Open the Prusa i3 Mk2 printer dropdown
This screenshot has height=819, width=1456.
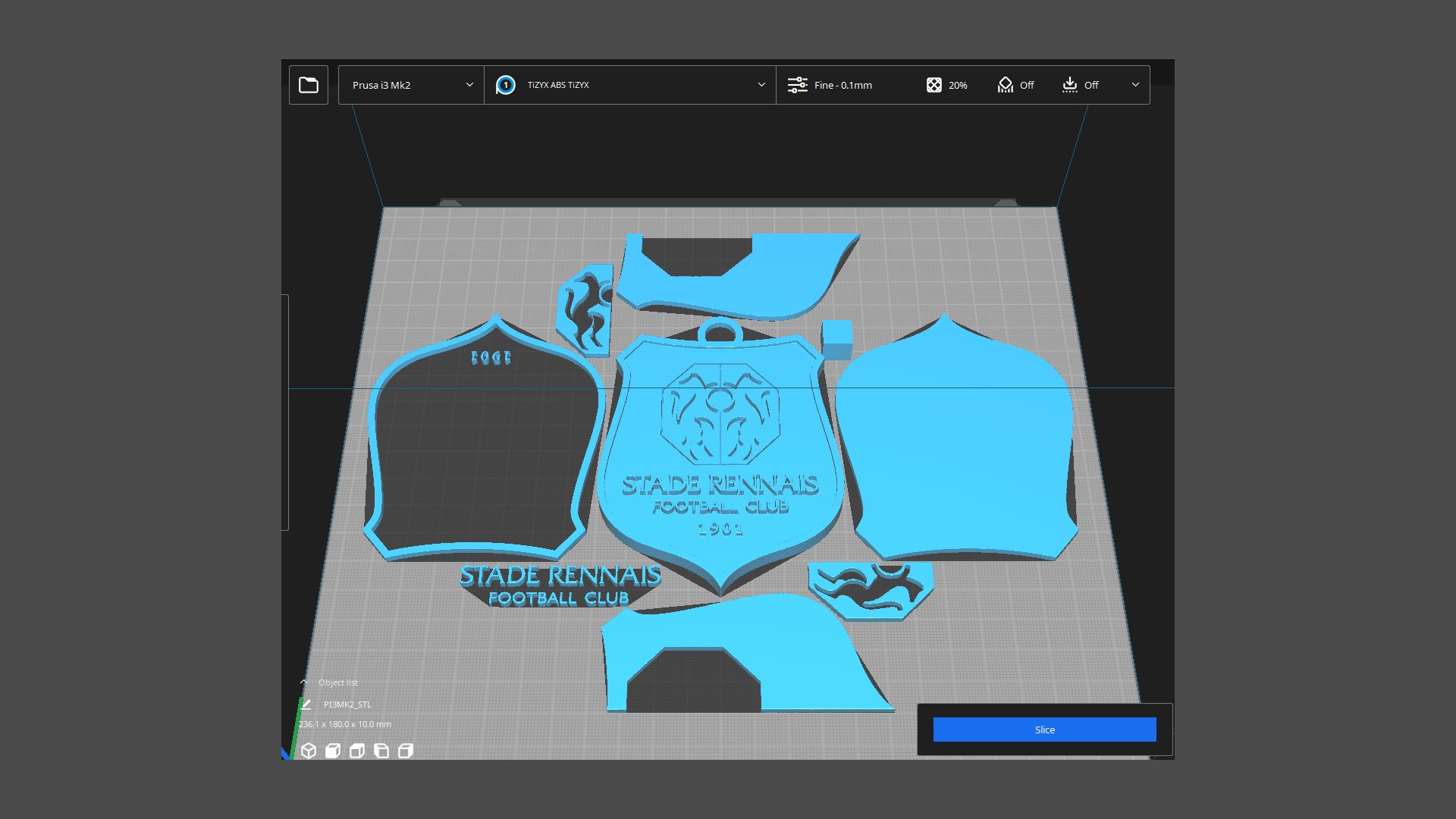pos(411,85)
